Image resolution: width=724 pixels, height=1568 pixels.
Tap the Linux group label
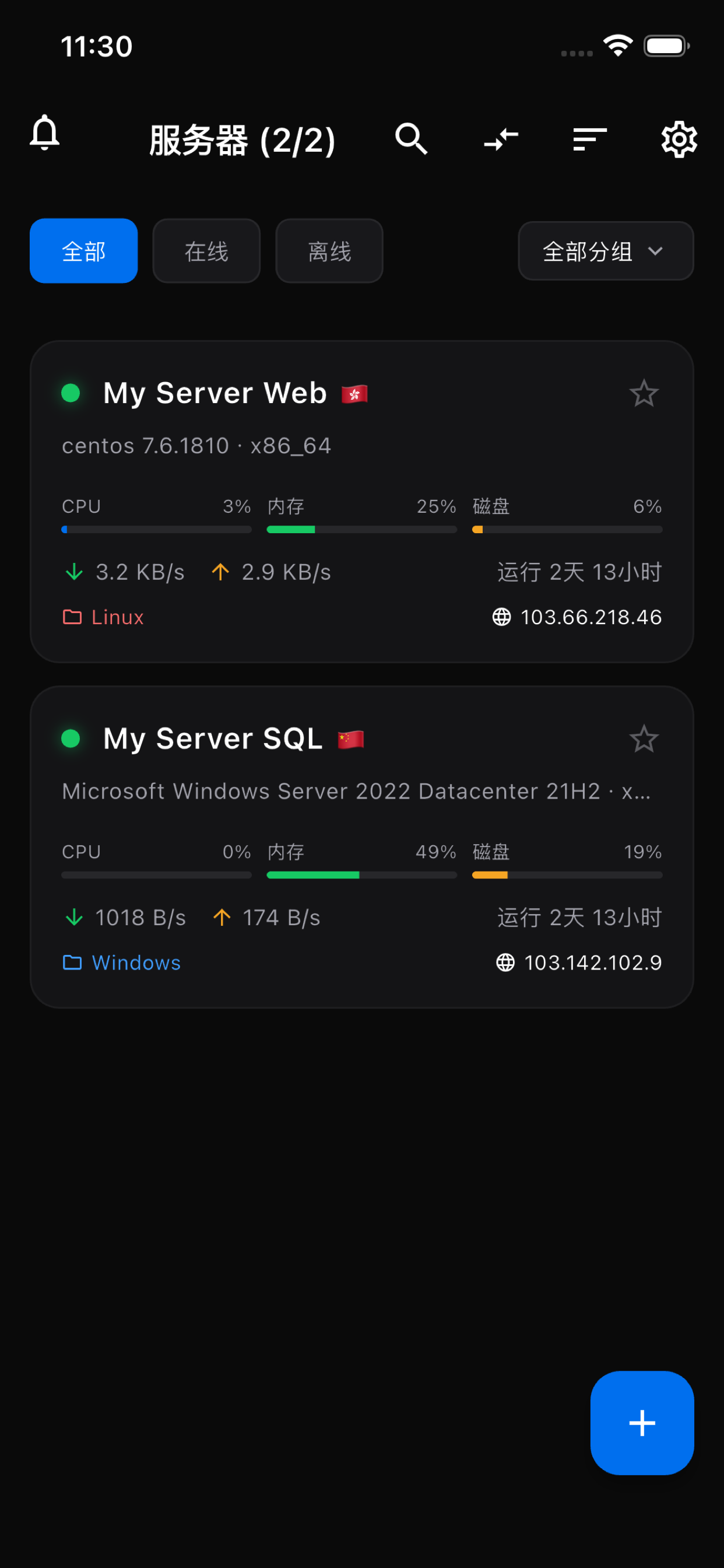point(117,617)
